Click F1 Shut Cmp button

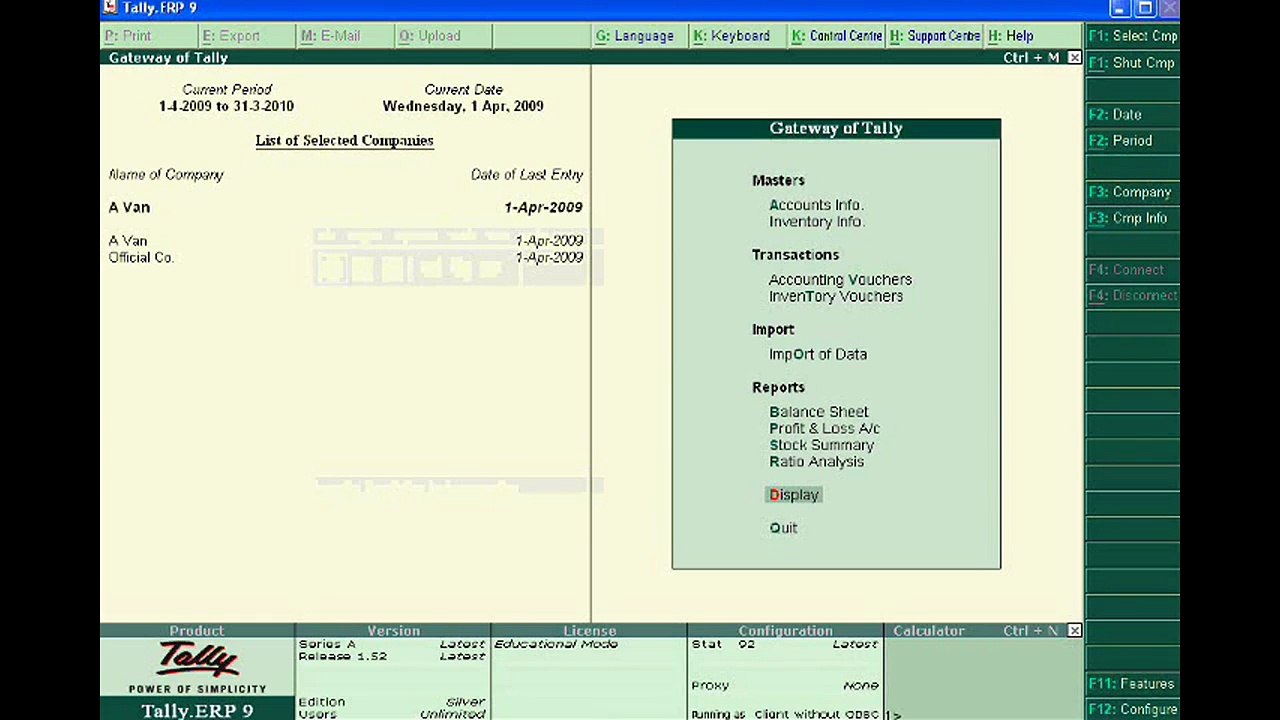pos(1133,63)
